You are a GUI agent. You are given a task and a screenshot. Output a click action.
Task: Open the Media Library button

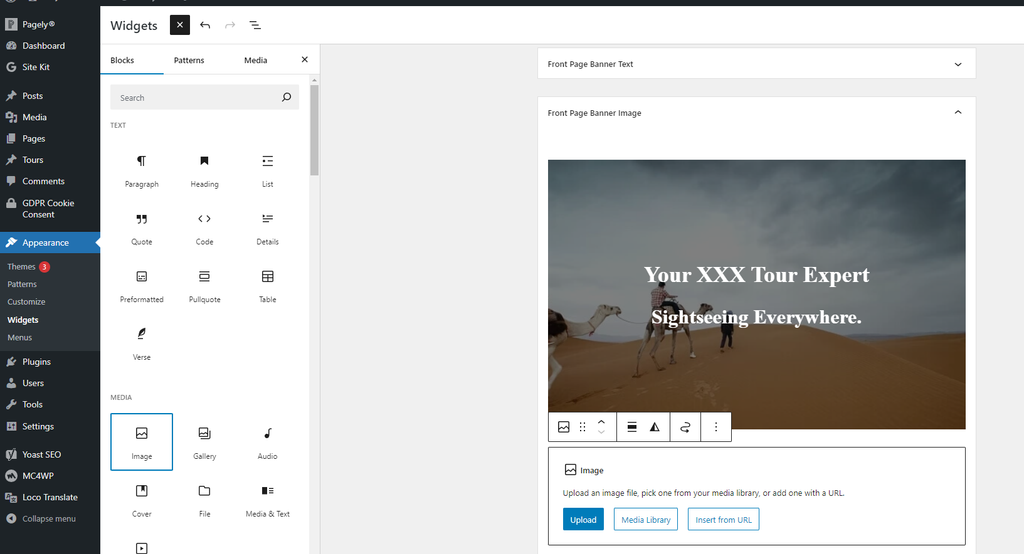[x=645, y=519]
